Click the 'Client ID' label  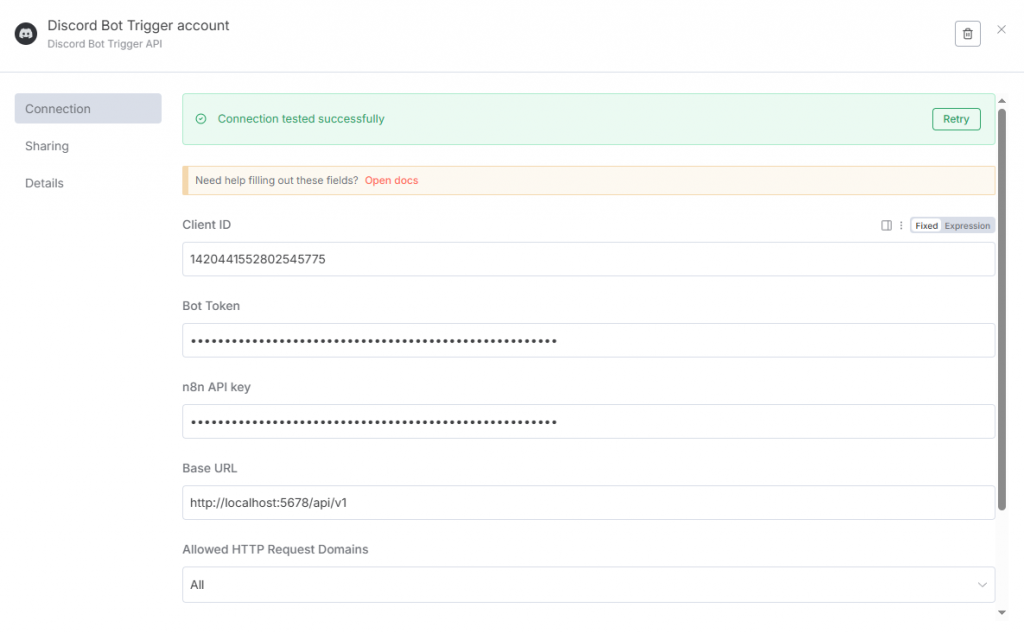[206, 225]
